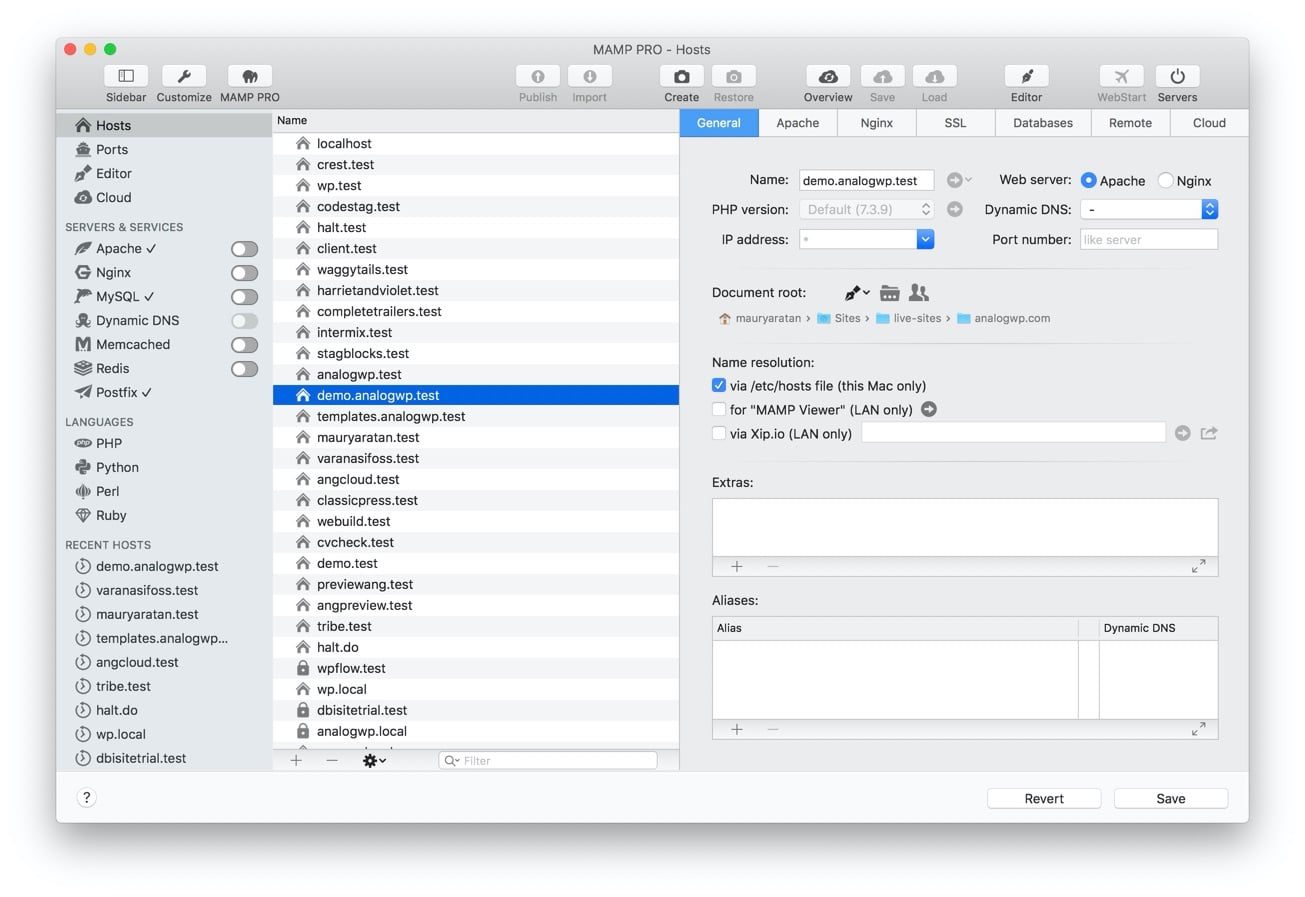Click the cloud Save toolbar icon
The image size is (1305, 897).
click(x=883, y=76)
